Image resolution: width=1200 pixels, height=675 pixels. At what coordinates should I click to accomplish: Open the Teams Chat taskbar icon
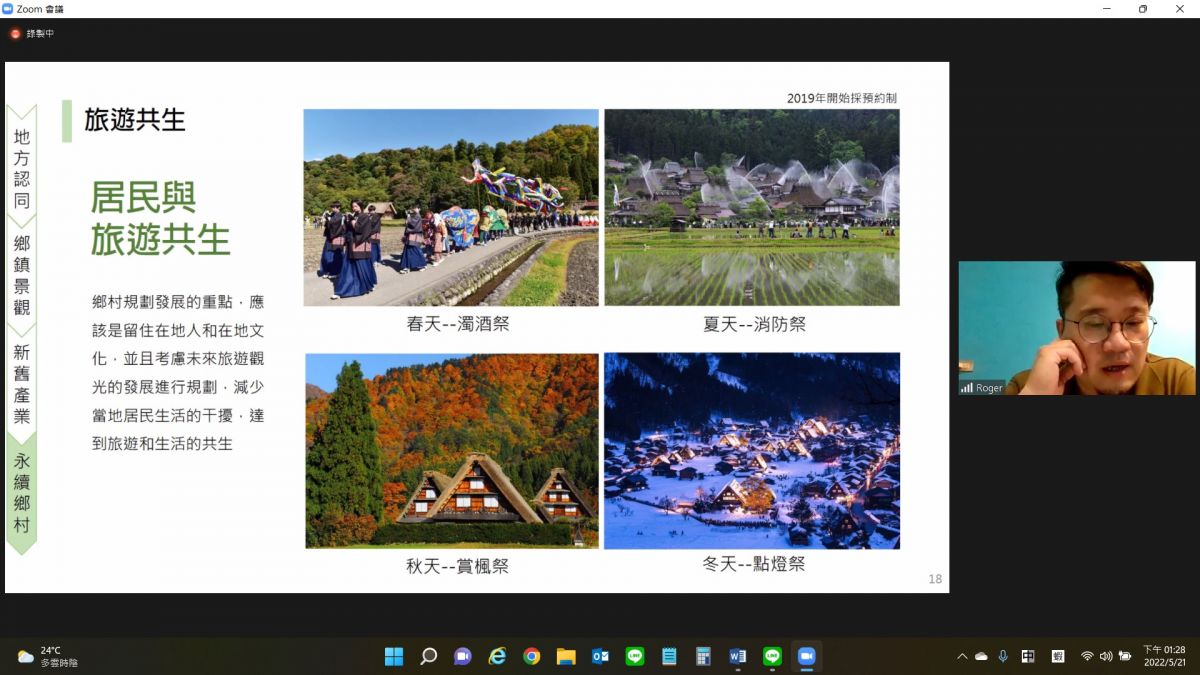[x=463, y=656]
